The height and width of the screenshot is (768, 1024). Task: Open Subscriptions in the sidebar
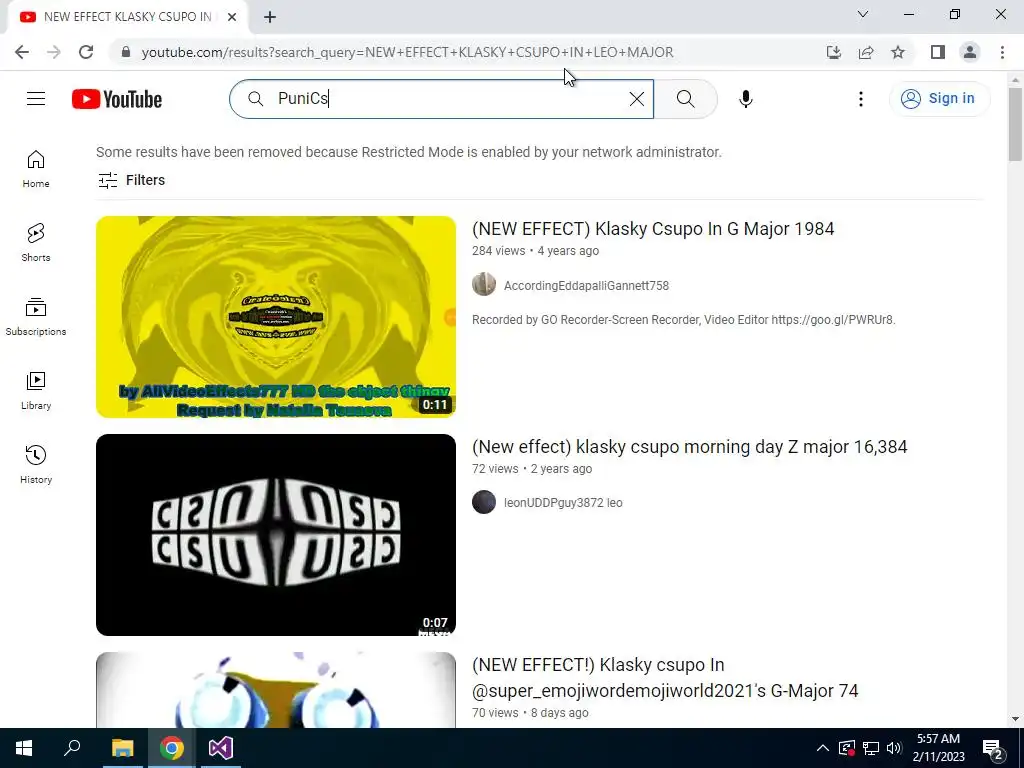tap(36, 317)
